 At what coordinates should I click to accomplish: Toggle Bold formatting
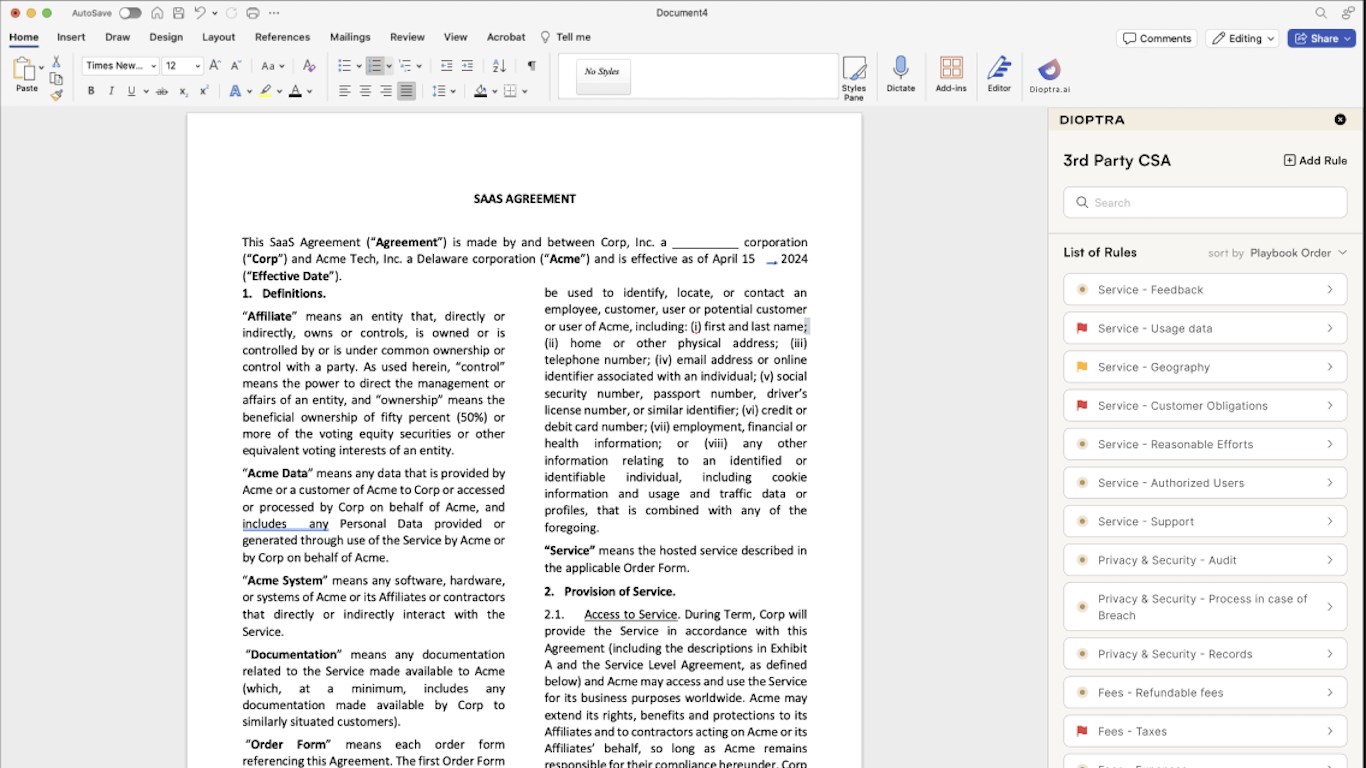(x=91, y=91)
